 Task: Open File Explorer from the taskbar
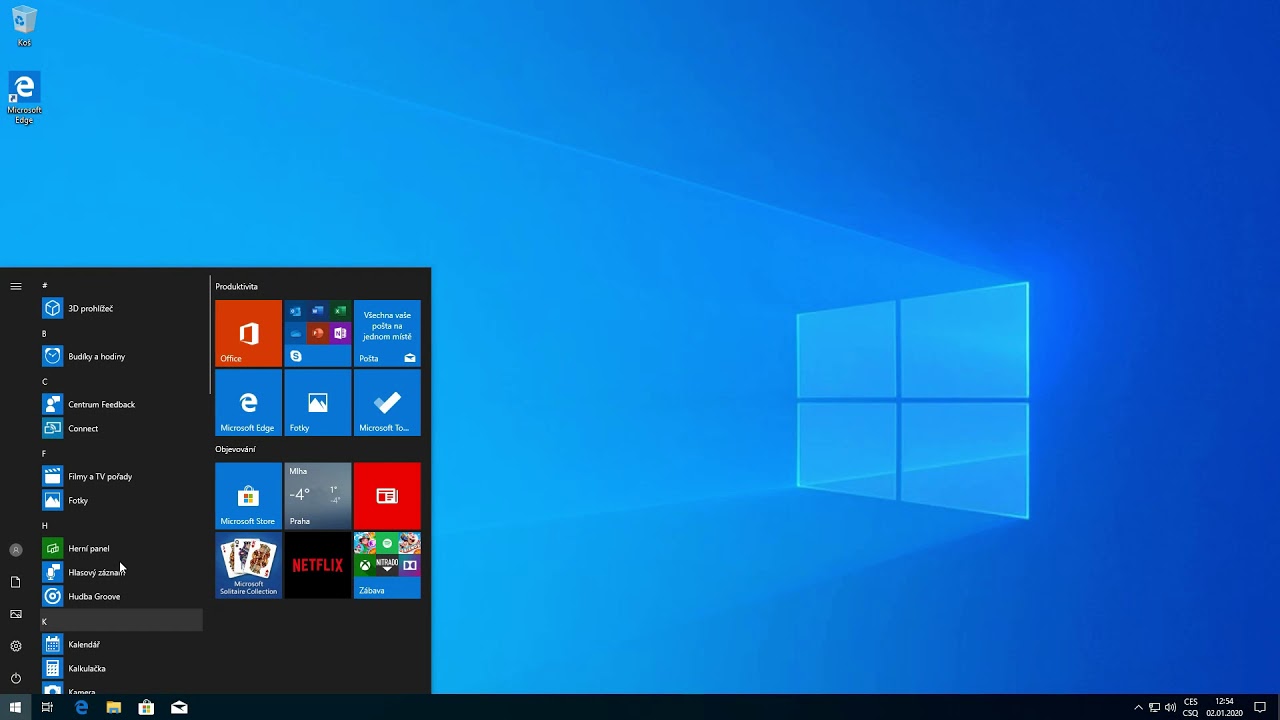pos(114,707)
